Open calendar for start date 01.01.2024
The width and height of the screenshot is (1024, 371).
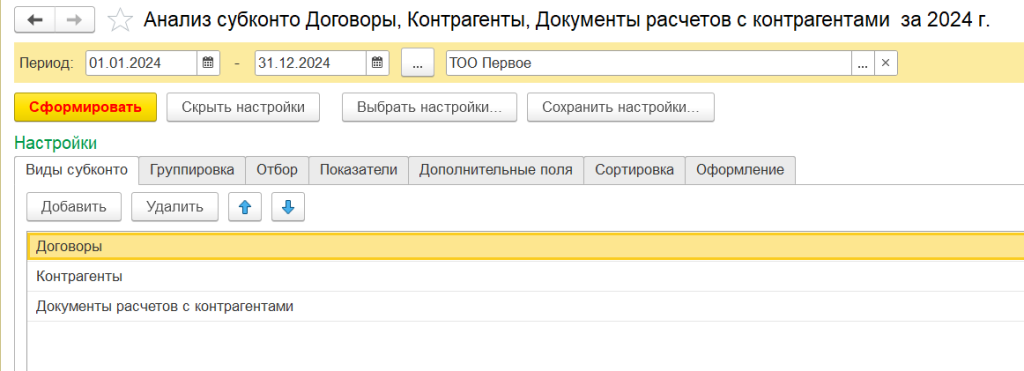tap(208, 63)
